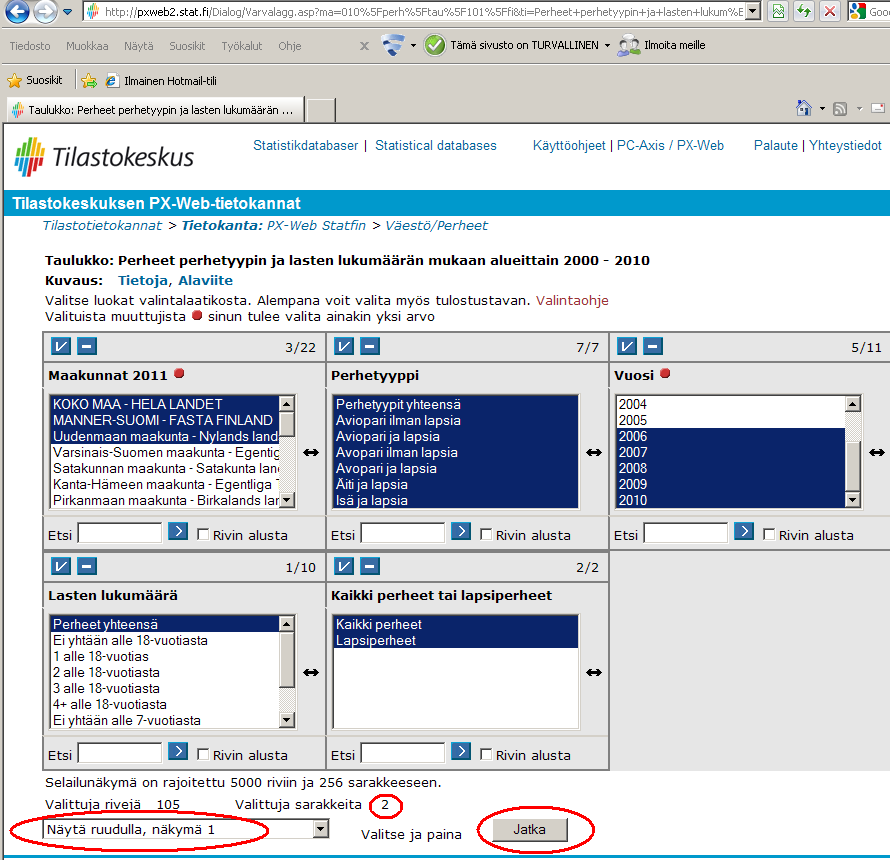The image size is (890, 860).
Task: Select all values in Vuosi
Action: tap(627, 346)
